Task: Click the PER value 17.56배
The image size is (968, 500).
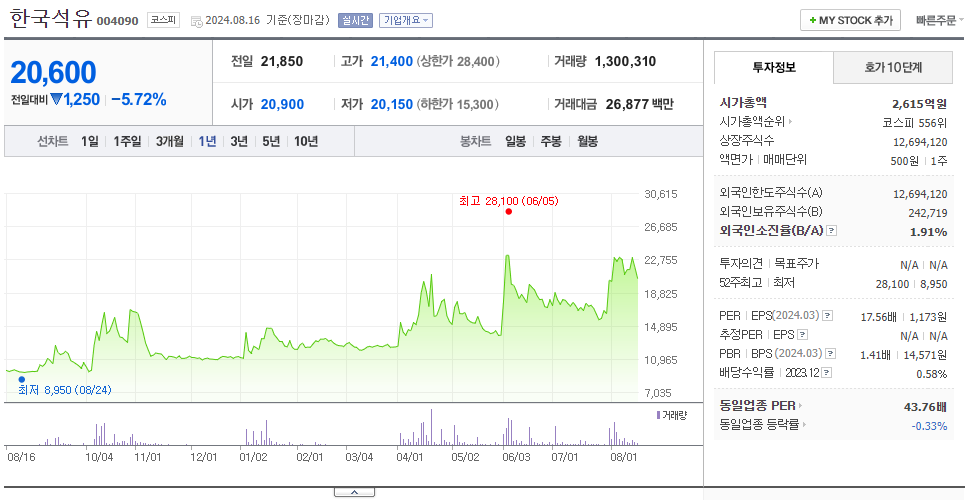Action: (878, 317)
